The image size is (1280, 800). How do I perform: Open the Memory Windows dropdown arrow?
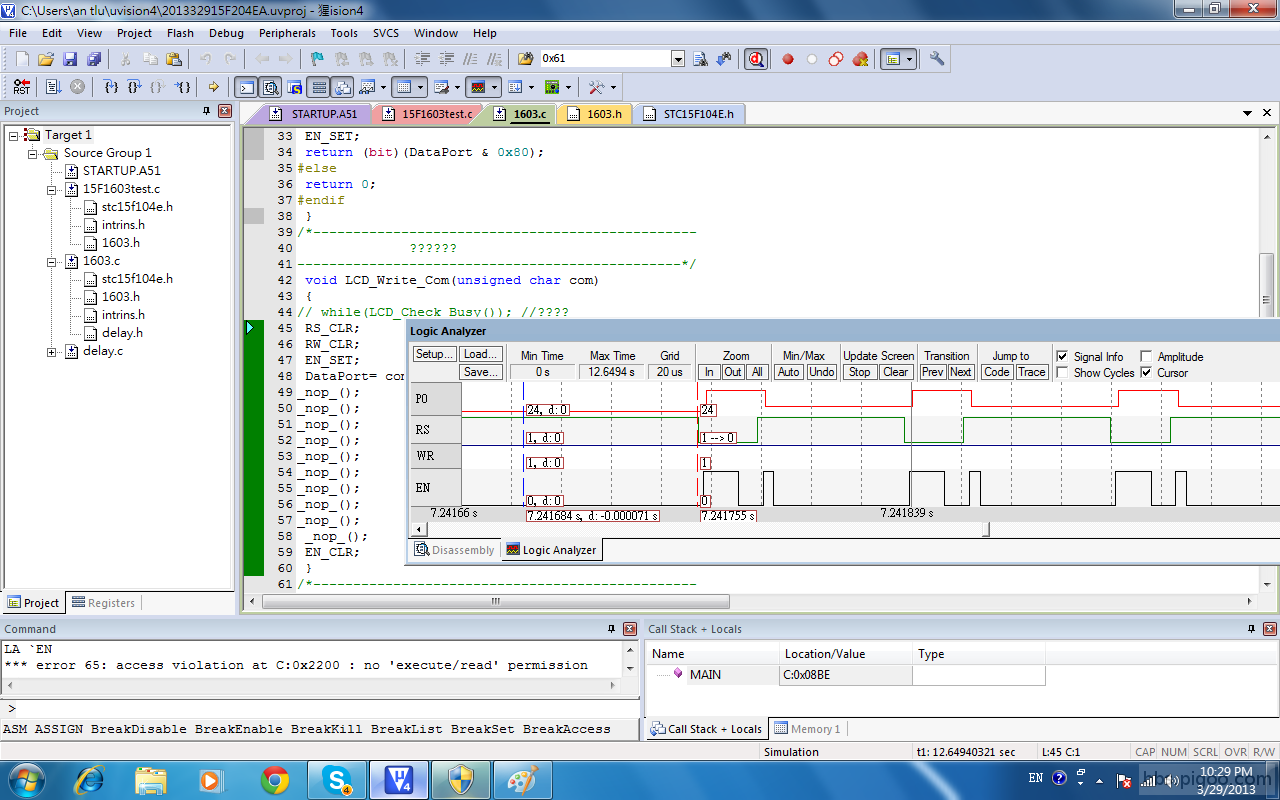pos(420,87)
